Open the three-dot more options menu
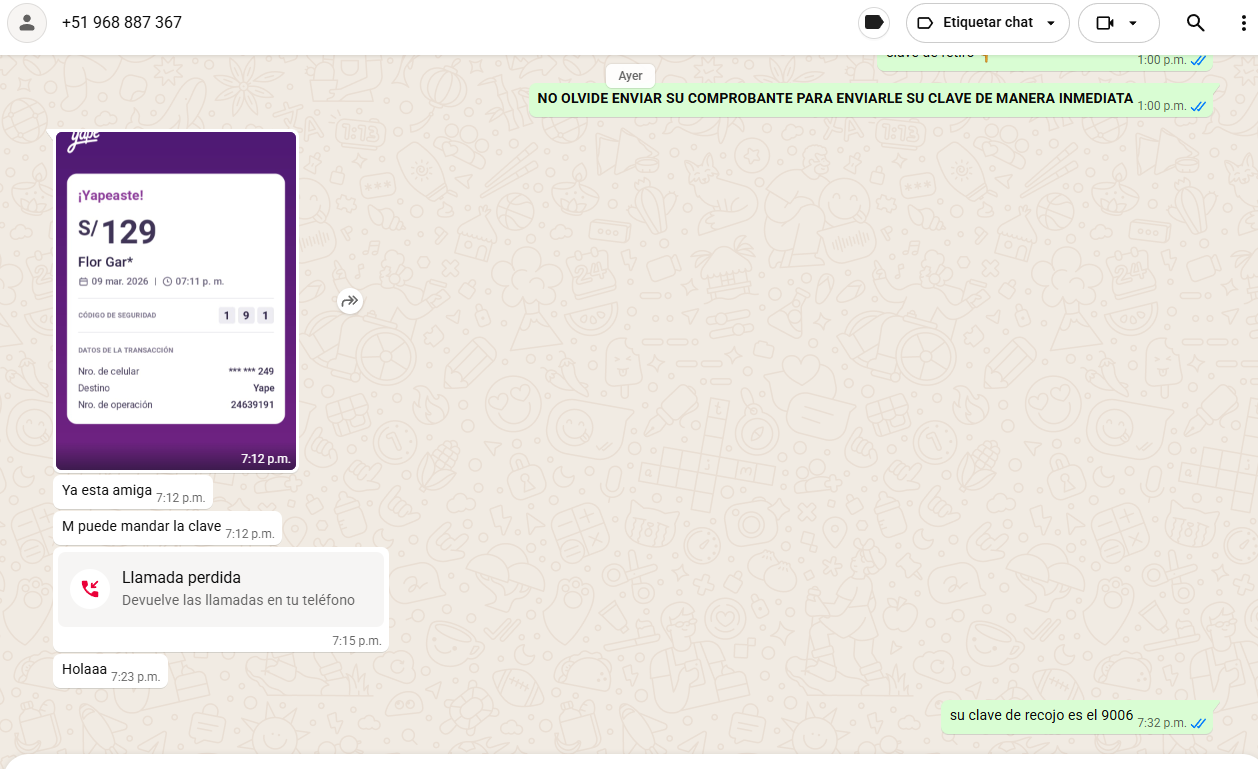The height and width of the screenshot is (769, 1258). [x=1244, y=23]
